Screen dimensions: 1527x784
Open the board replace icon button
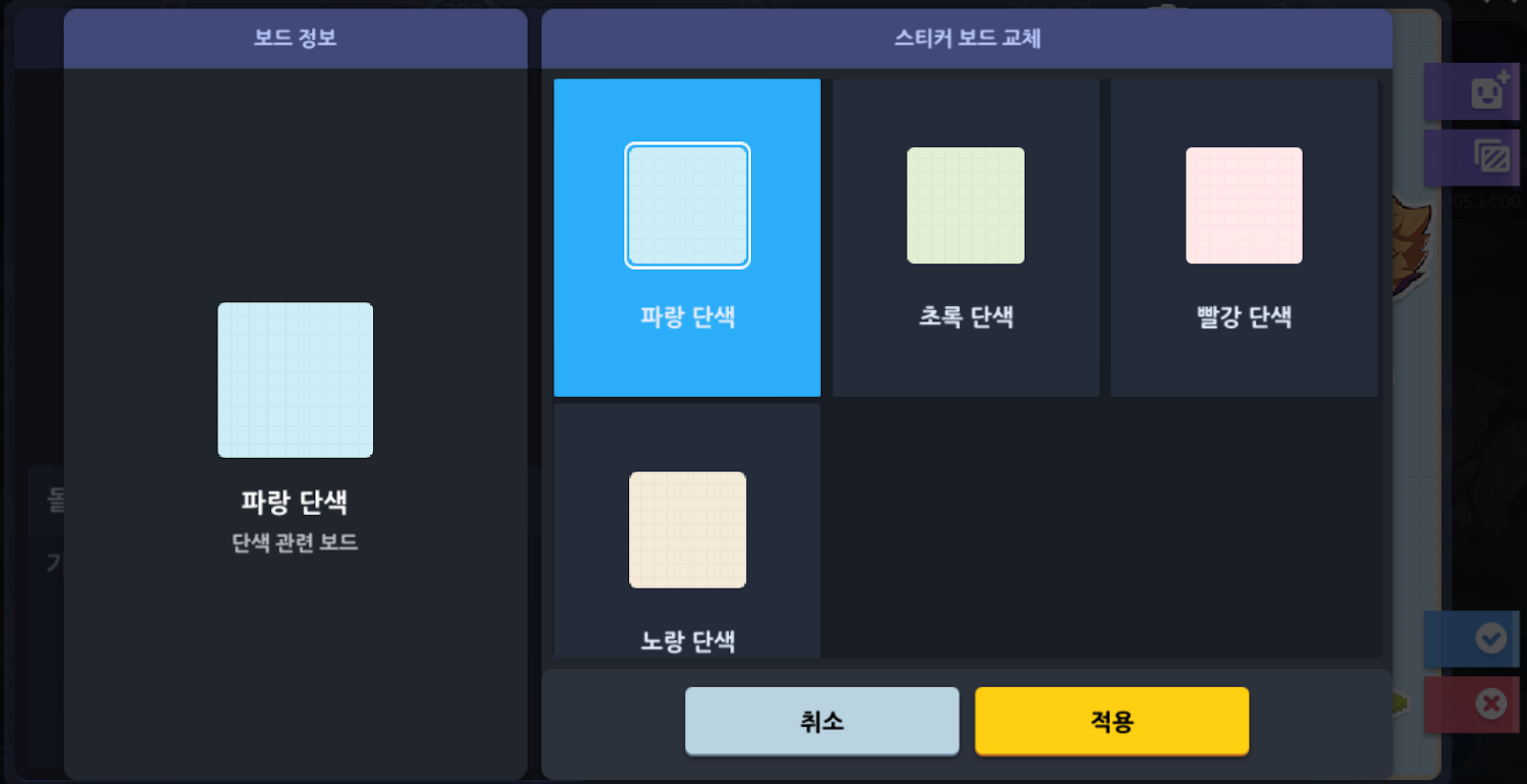[x=1491, y=156]
